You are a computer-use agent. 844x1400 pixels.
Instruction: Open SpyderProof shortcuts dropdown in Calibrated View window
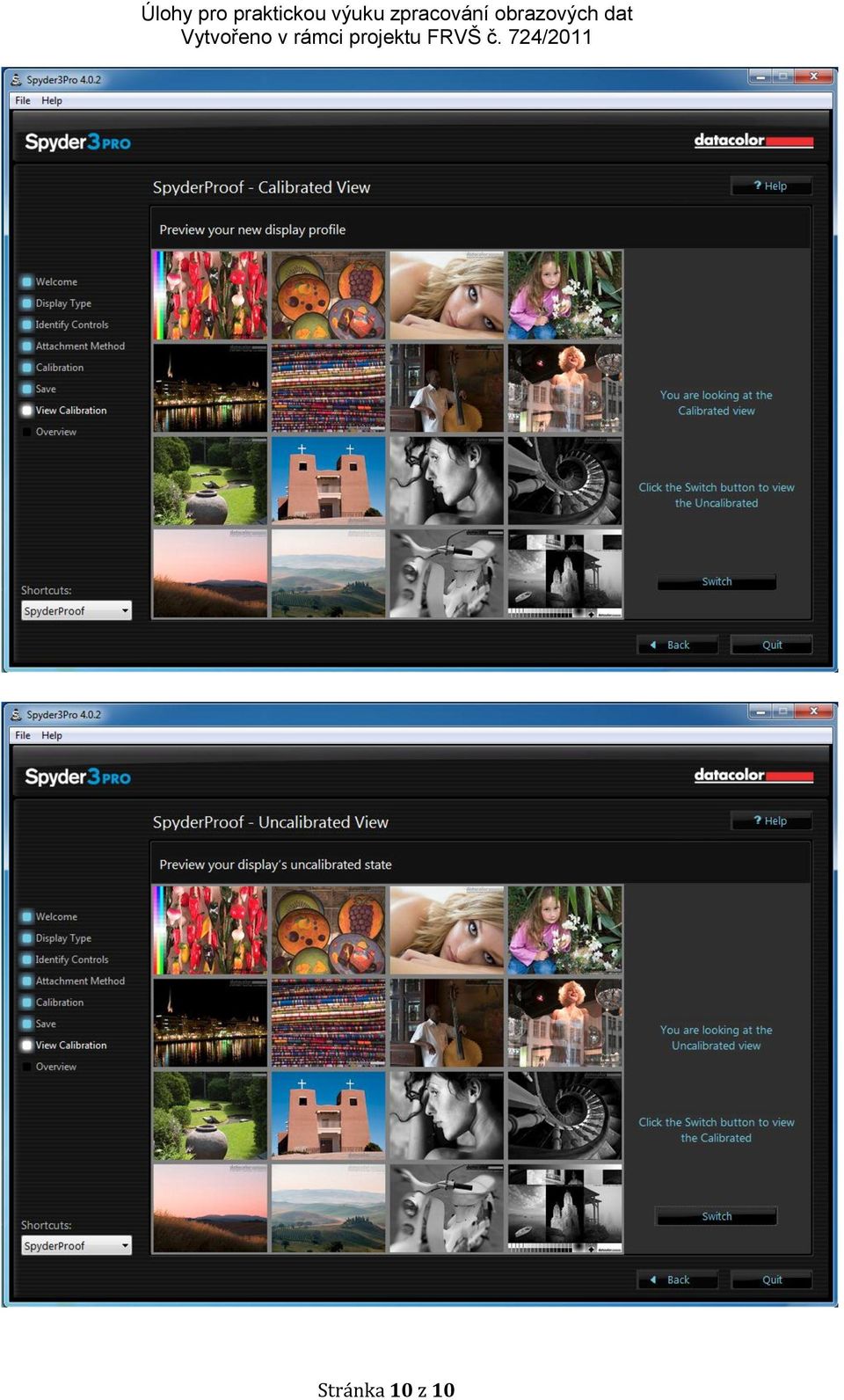click(76, 610)
